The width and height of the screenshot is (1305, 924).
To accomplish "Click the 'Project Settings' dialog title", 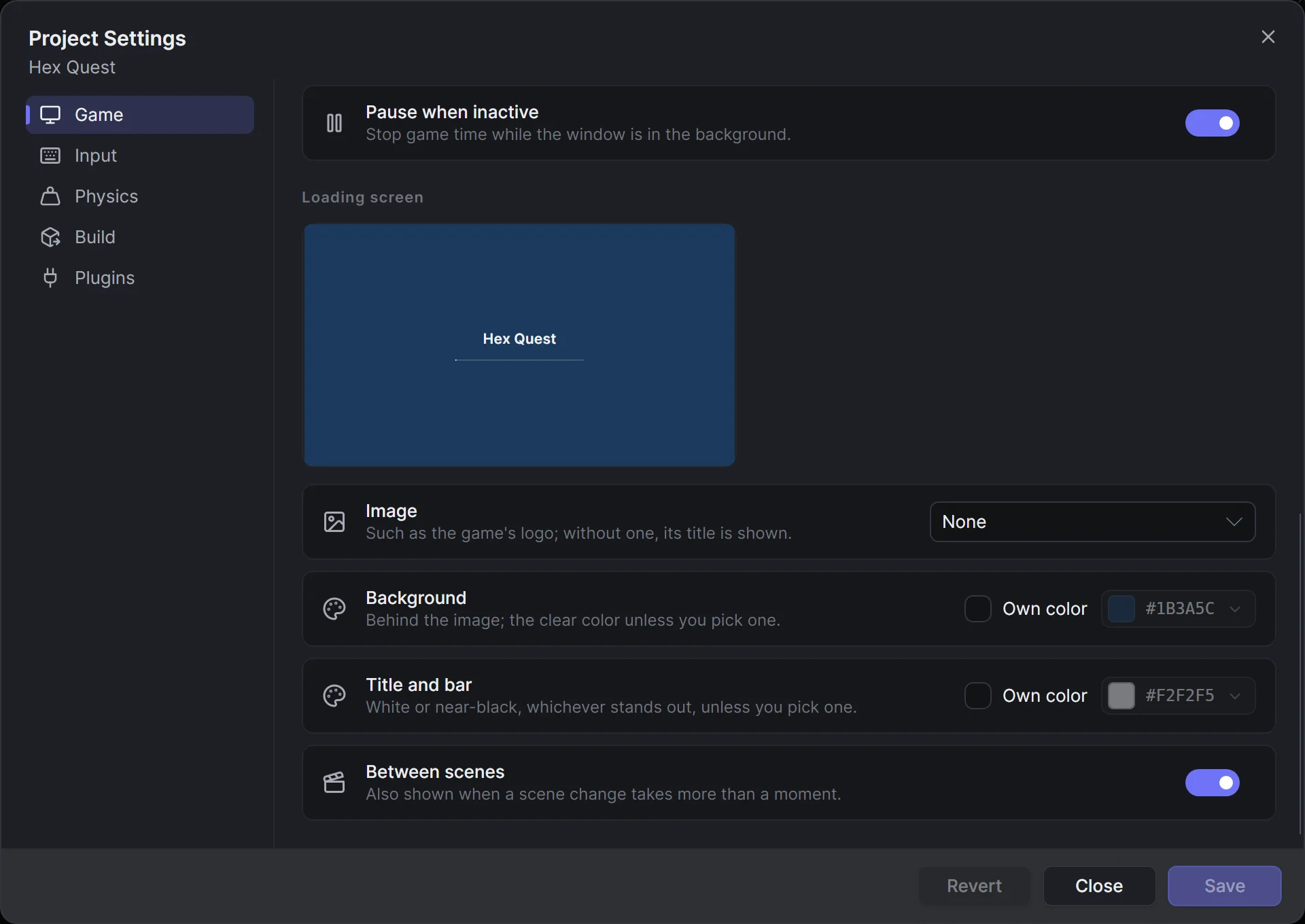I will (107, 39).
